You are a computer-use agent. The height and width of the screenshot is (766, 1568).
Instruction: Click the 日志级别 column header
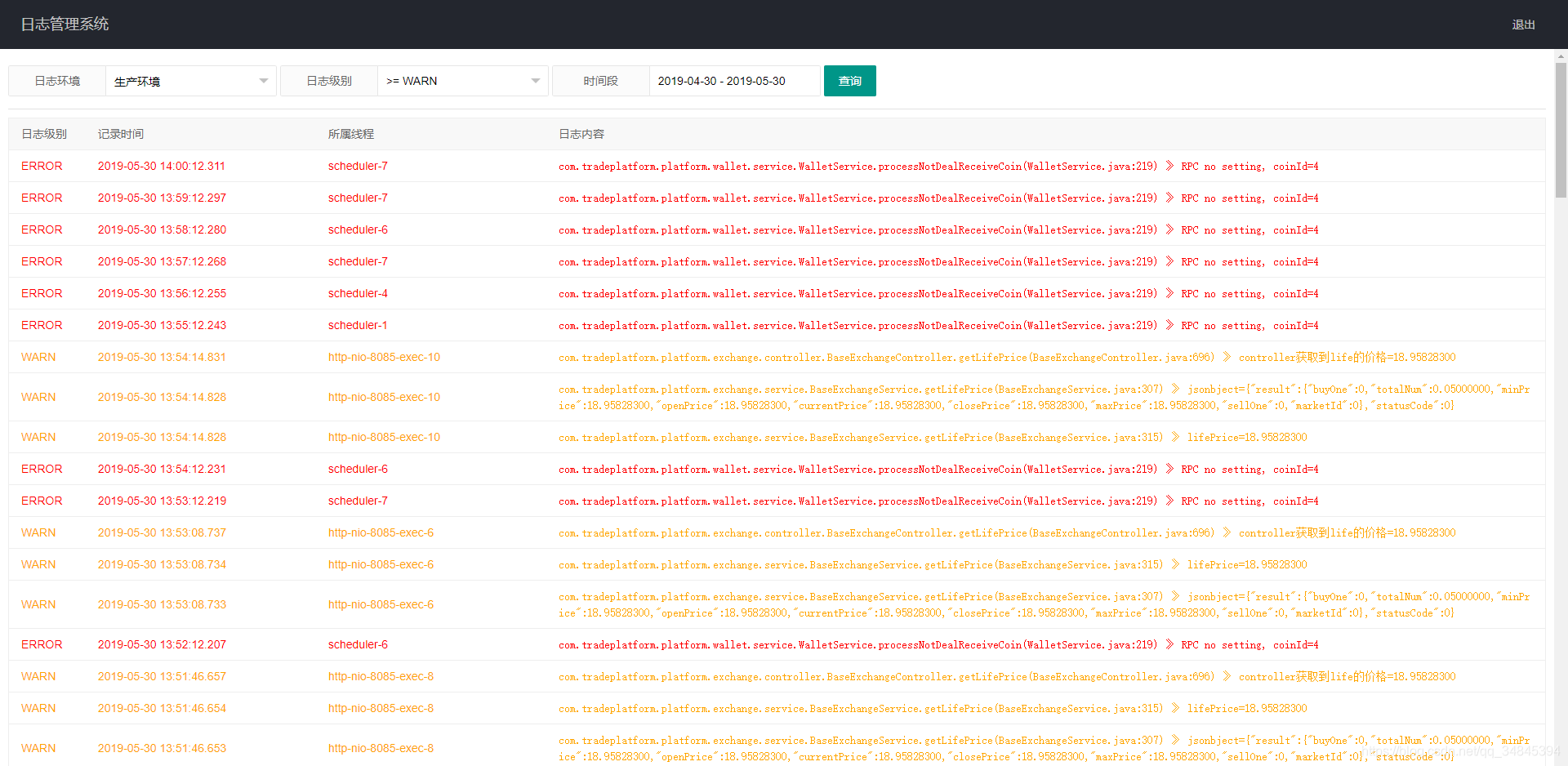[44, 134]
